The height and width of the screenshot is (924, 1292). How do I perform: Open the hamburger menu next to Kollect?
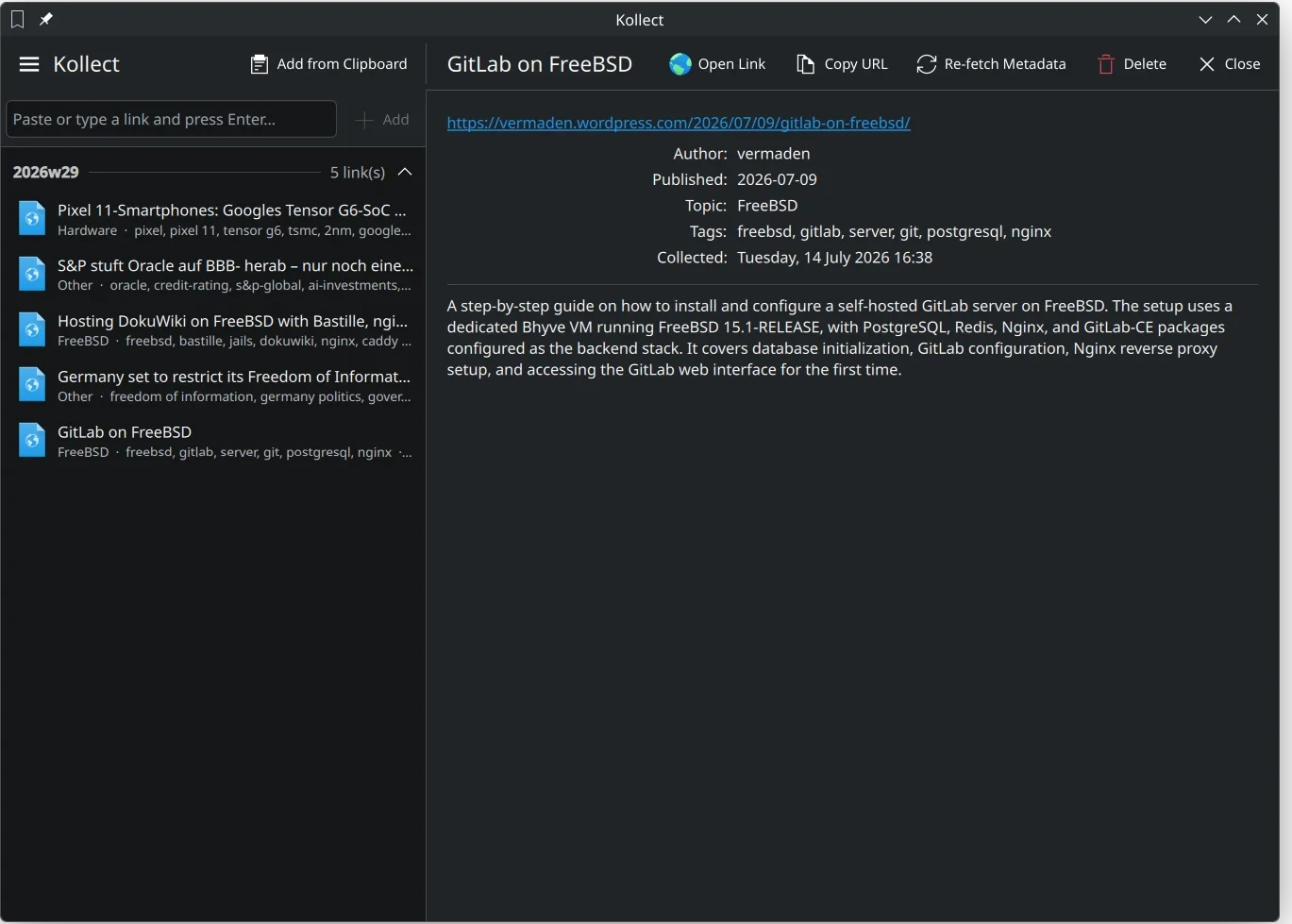(x=29, y=64)
